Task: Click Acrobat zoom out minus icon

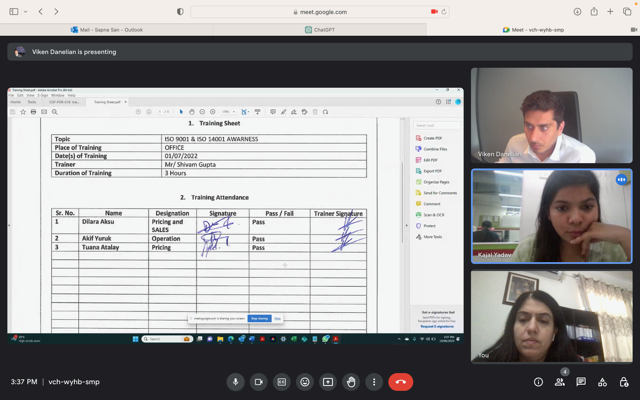Action: pyautogui.click(x=202, y=112)
